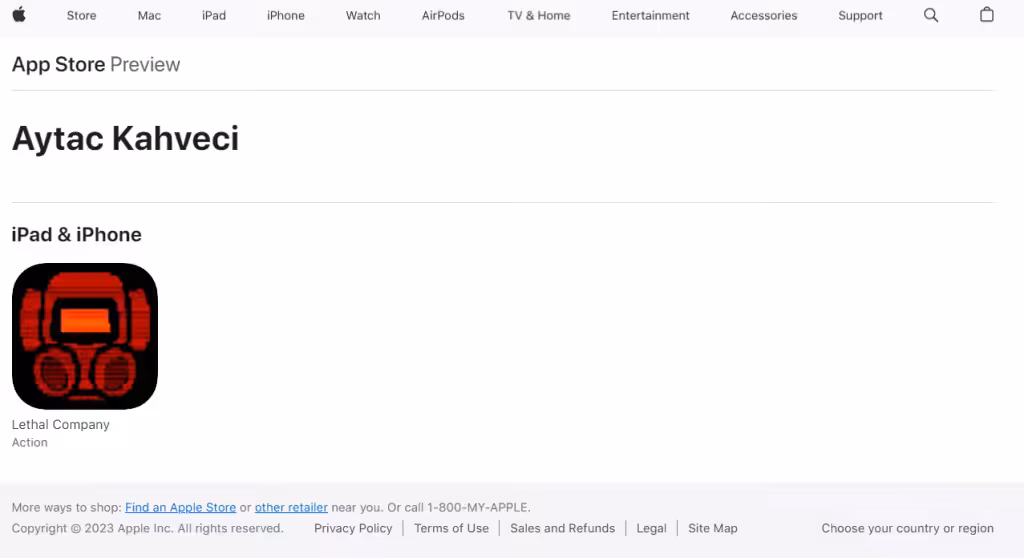Image resolution: width=1024 pixels, height=558 pixels.
Task: Open the Accessories menu
Action: (x=763, y=15)
